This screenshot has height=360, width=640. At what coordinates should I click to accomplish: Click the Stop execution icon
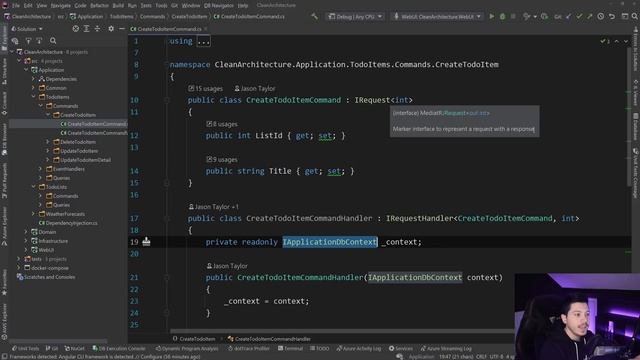point(513,17)
